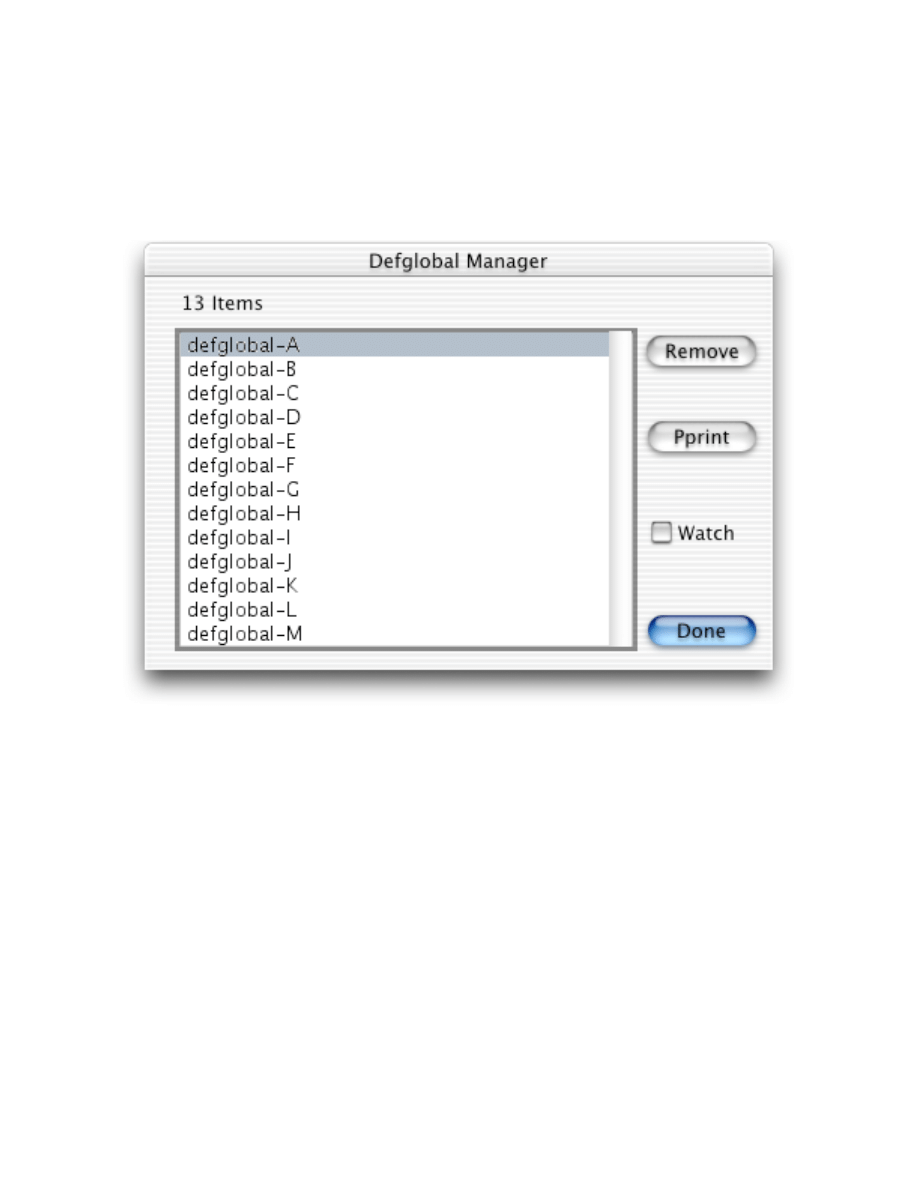
Task: Click the Watch checkbox label
Action: click(x=706, y=533)
